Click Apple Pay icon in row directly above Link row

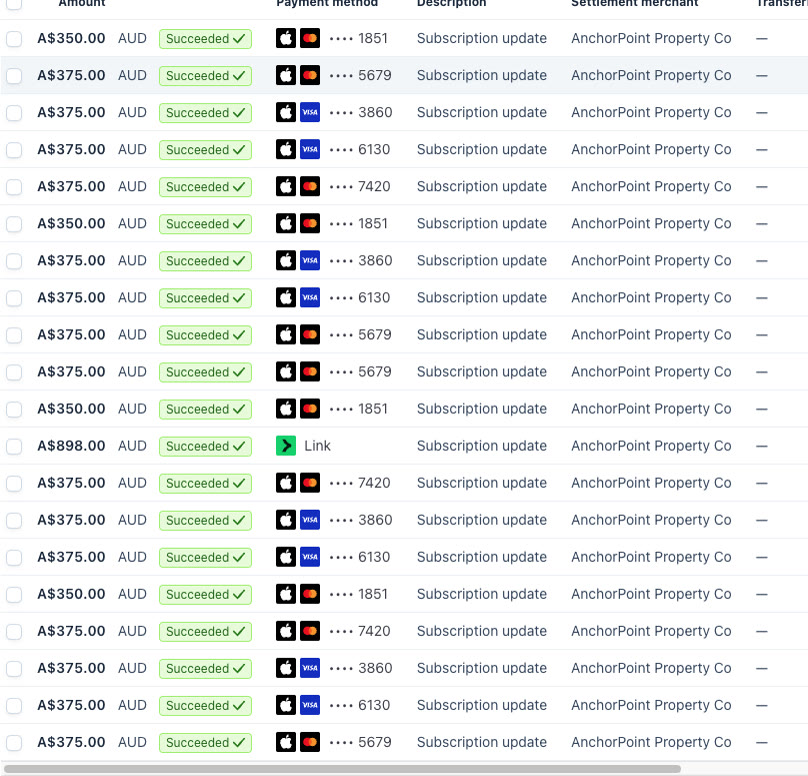point(286,409)
